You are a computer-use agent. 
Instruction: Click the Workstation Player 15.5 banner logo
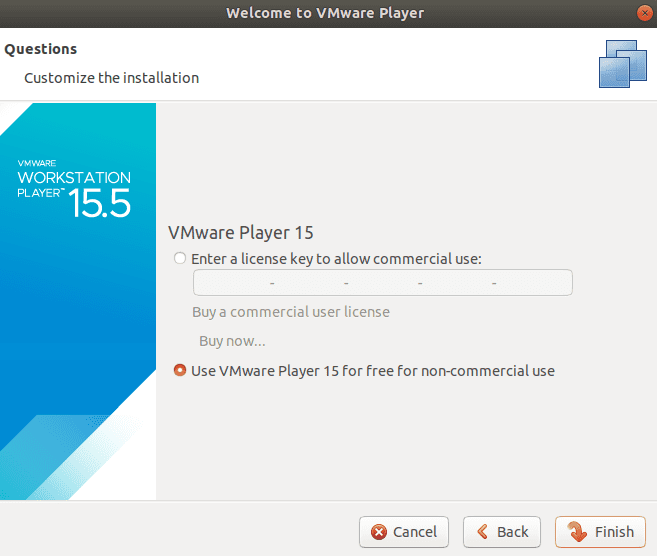(x=75, y=189)
